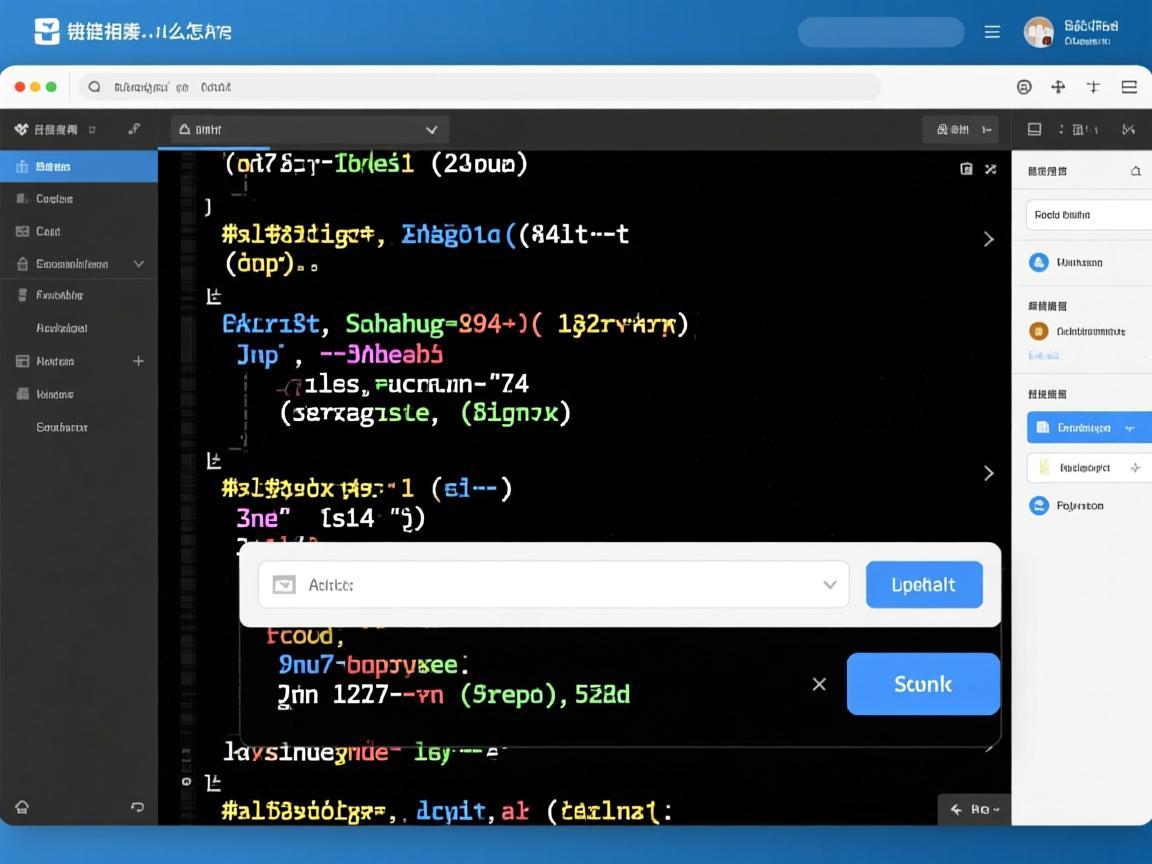Click the shuffle icon at the editor top right
This screenshot has width=1152, height=864.
point(991,169)
